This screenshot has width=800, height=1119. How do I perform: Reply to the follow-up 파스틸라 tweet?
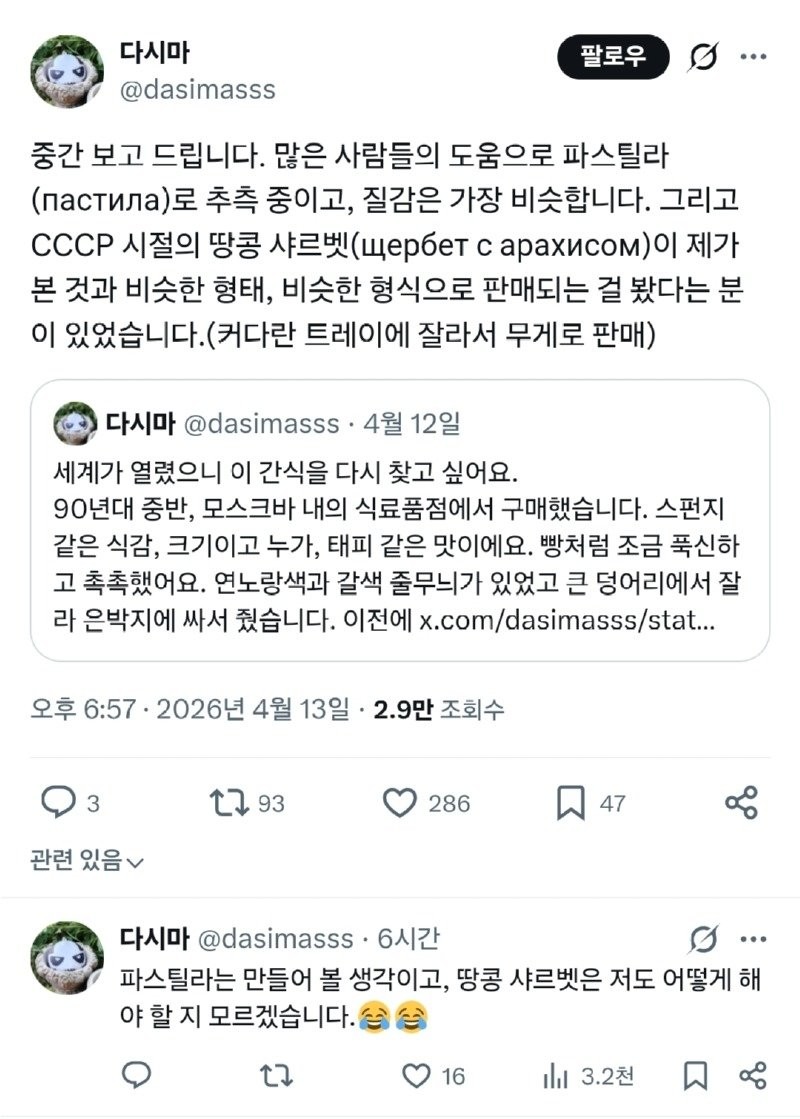[136, 1075]
